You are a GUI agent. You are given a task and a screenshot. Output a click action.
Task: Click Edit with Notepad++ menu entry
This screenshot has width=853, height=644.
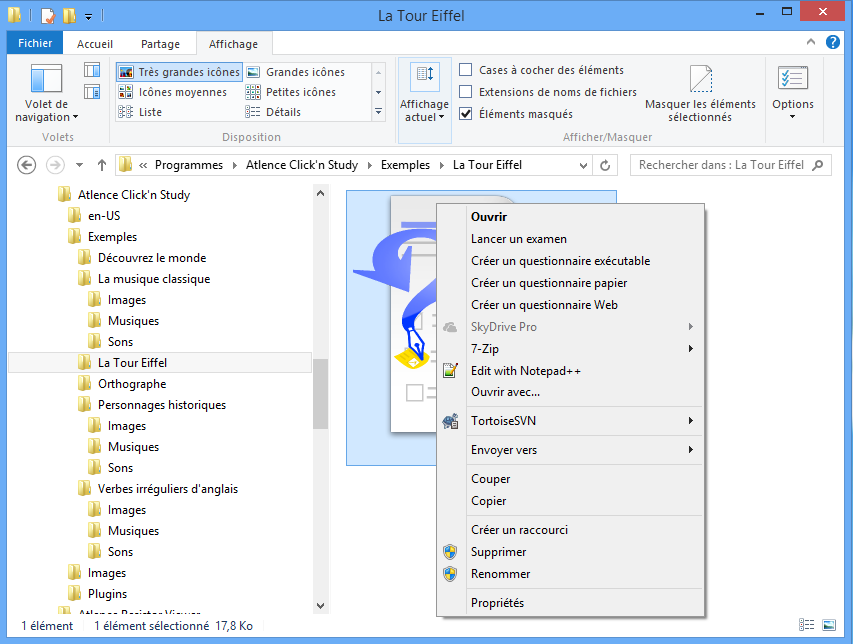tap(570, 371)
